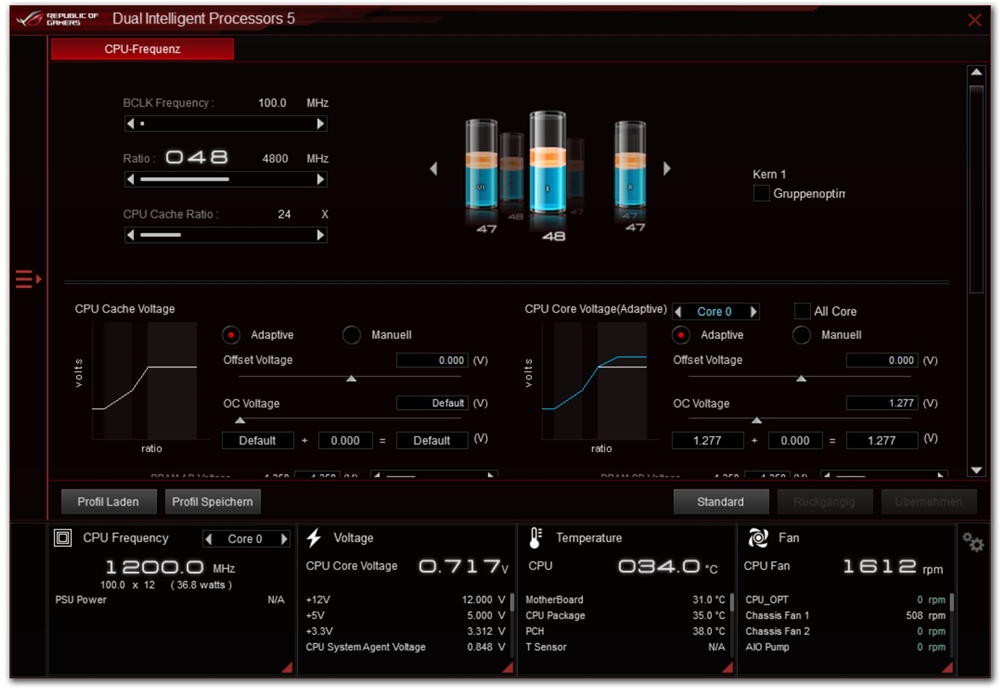Image resolution: width=1000 pixels, height=688 pixels.
Task: Enable the All Core checkbox
Action: (x=802, y=311)
